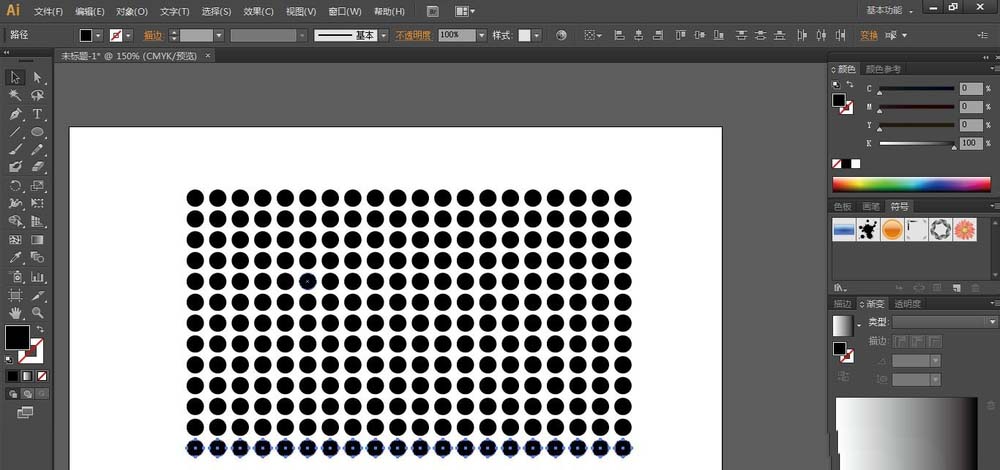Switch to the 颜色参考 tab
The width and height of the screenshot is (1000, 470).
click(883, 69)
